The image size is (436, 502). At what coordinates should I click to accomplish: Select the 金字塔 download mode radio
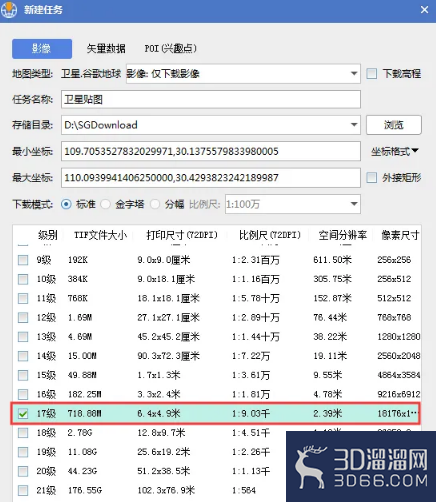coord(105,204)
